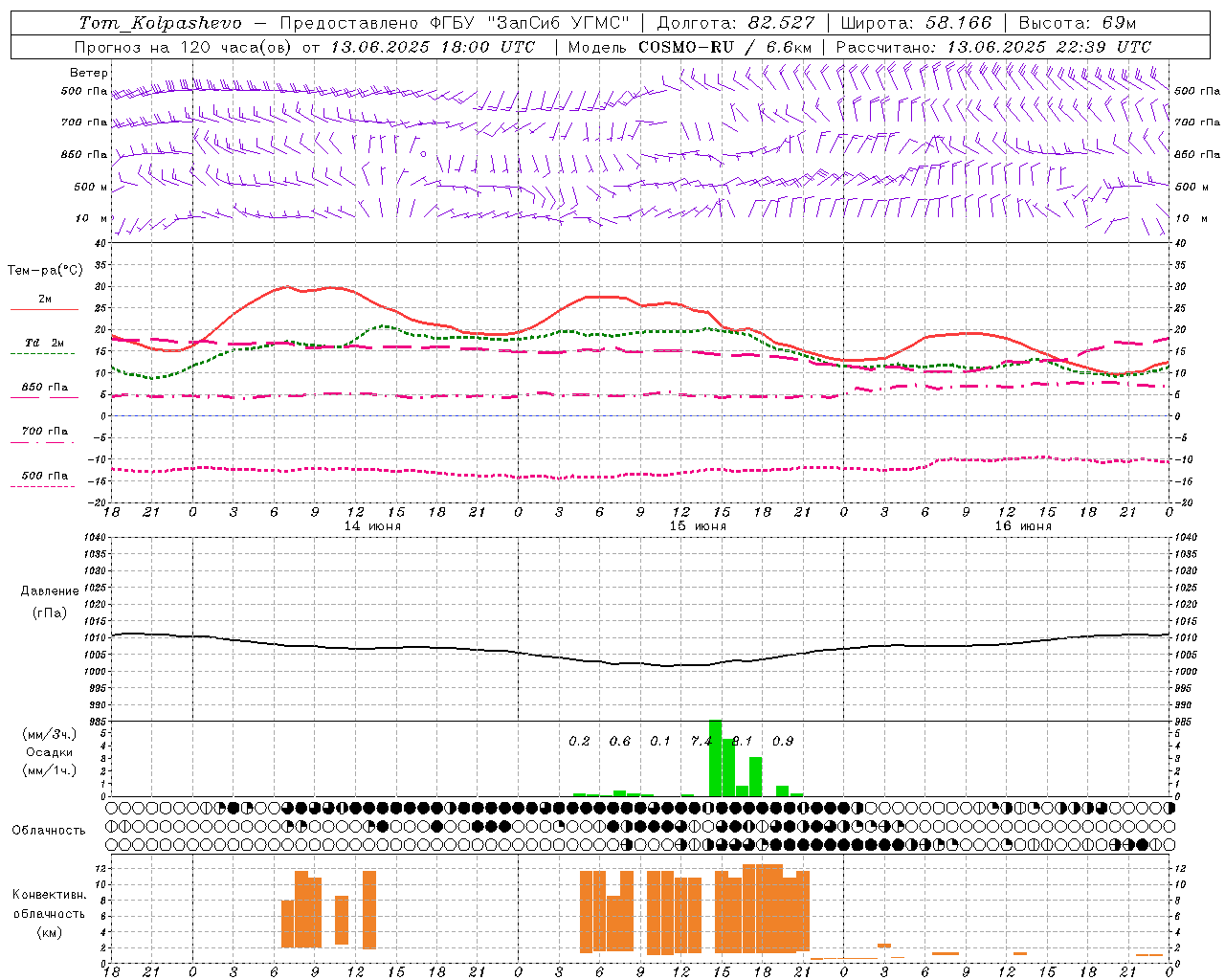Click the Давление panel label

(50, 591)
